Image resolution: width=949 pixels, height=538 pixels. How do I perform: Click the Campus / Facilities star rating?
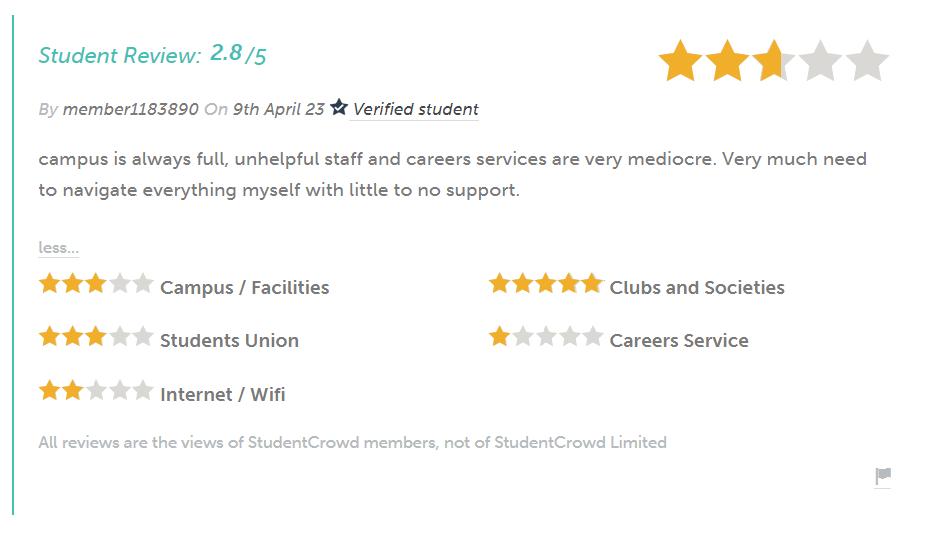(x=96, y=284)
